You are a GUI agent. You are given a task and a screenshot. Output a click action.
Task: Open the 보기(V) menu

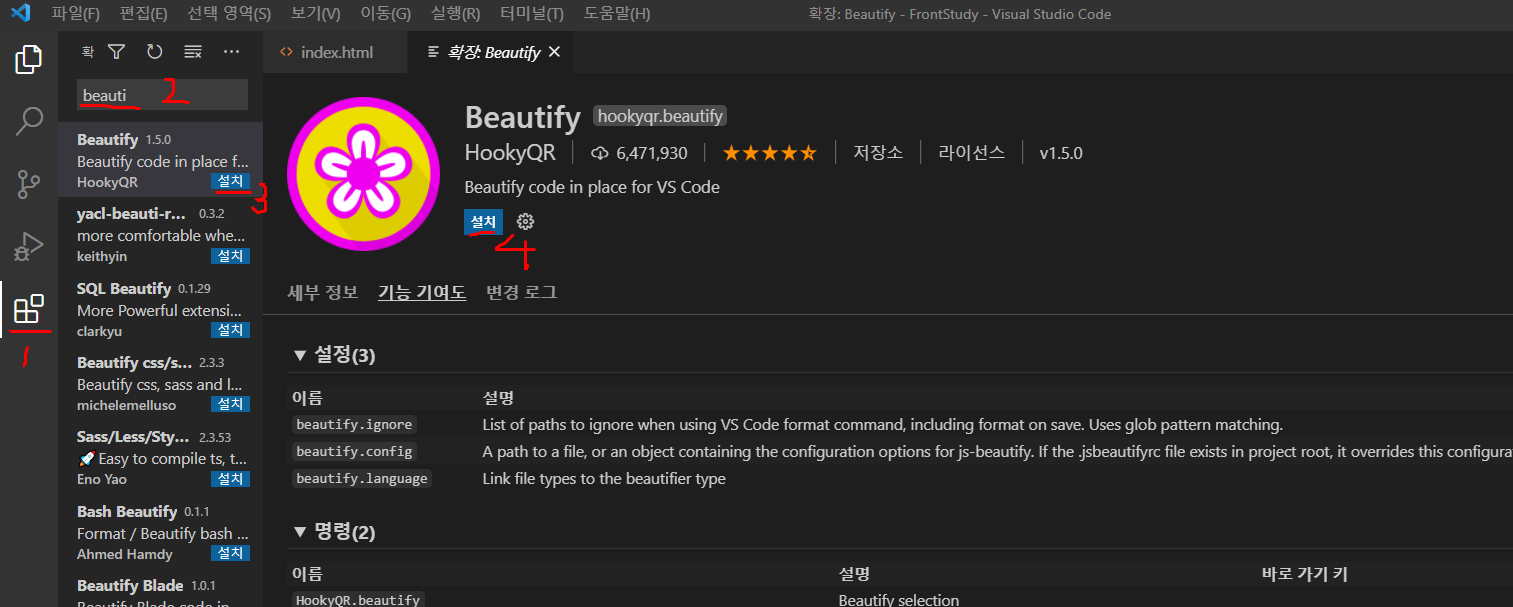[x=315, y=14]
